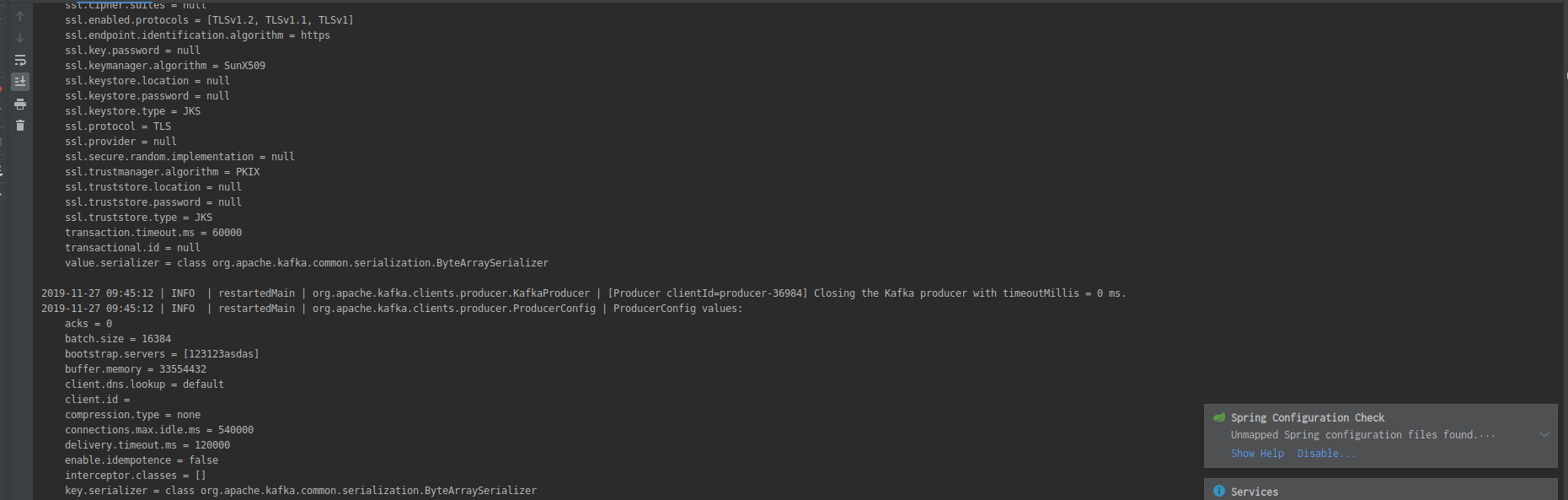The height and width of the screenshot is (500, 1568).
Task: Open the Show Help link
Action: click(x=1257, y=453)
